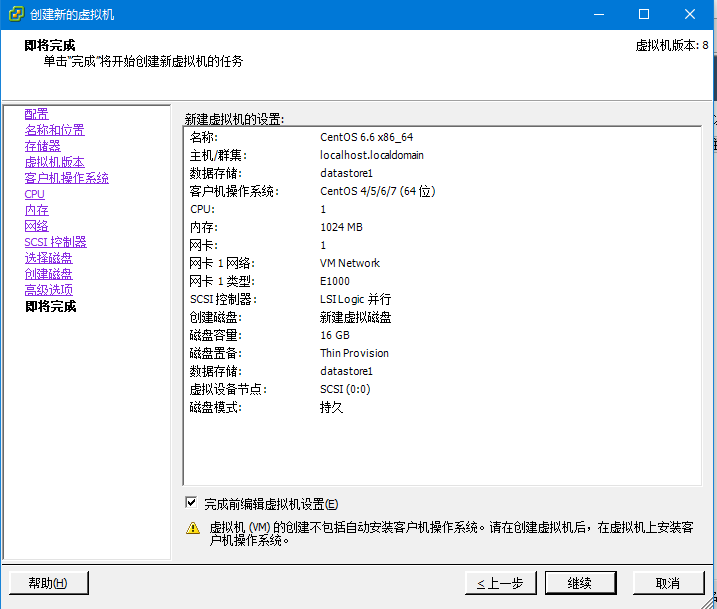Image resolution: width=717 pixels, height=609 pixels.
Task: Open SCSI 控制器 step
Action: click(x=55, y=242)
